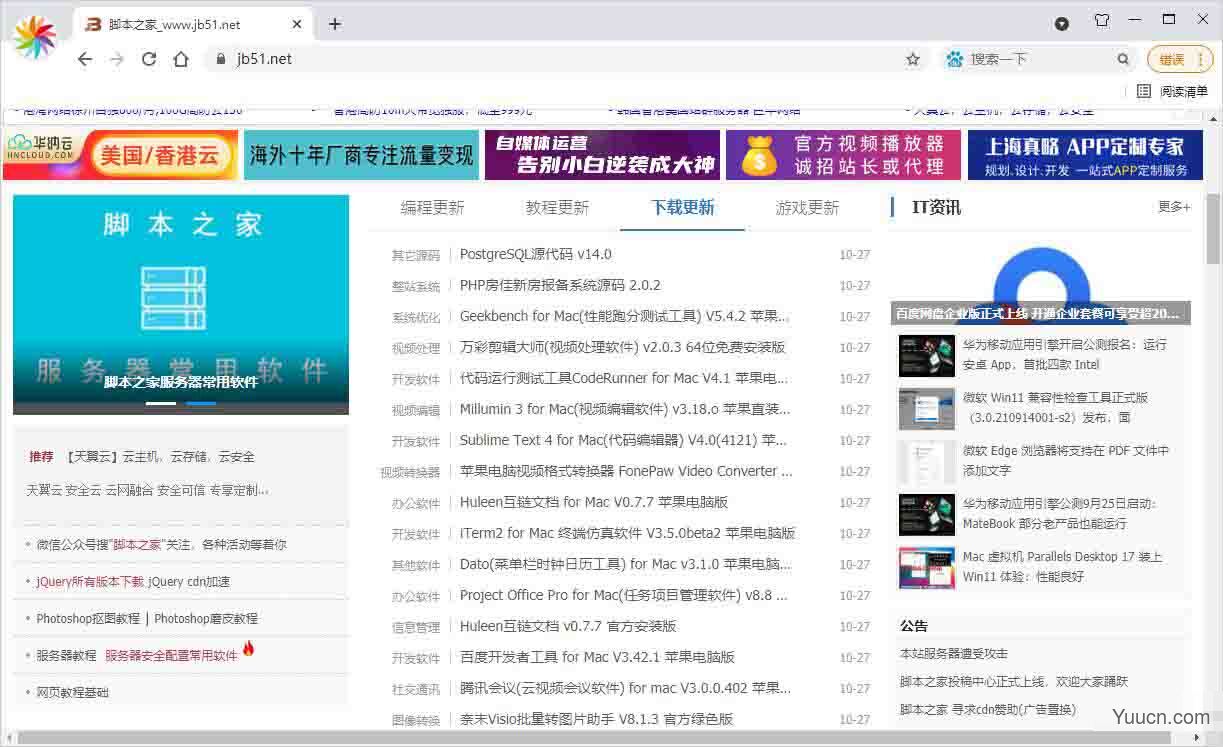Switch to the 编程更新 tab
This screenshot has width=1223, height=747.
432,208
